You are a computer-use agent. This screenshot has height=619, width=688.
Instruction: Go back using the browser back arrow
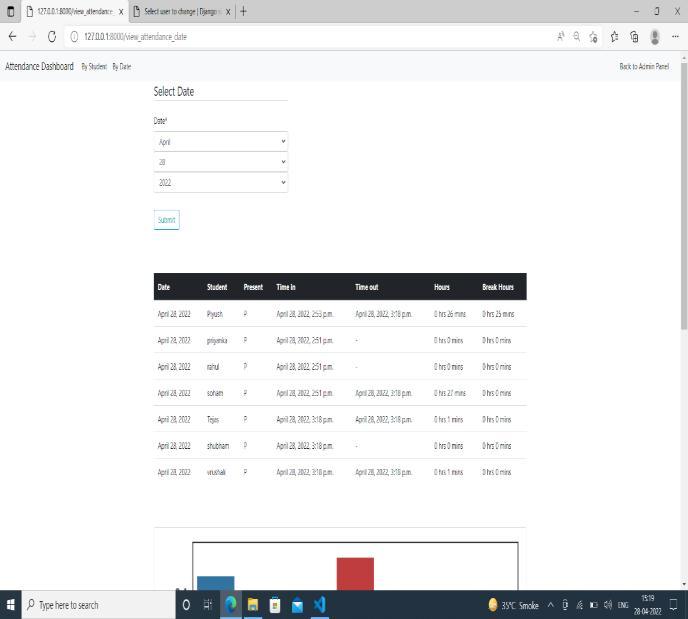(x=12, y=36)
